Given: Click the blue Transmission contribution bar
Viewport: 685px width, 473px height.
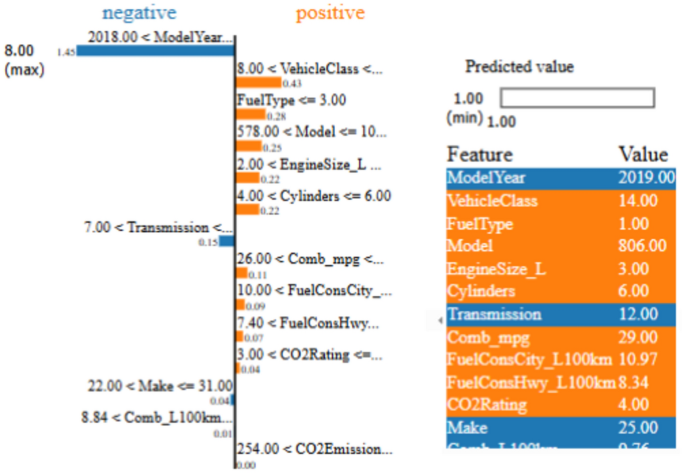Looking at the screenshot, I should (x=226, y=240).
